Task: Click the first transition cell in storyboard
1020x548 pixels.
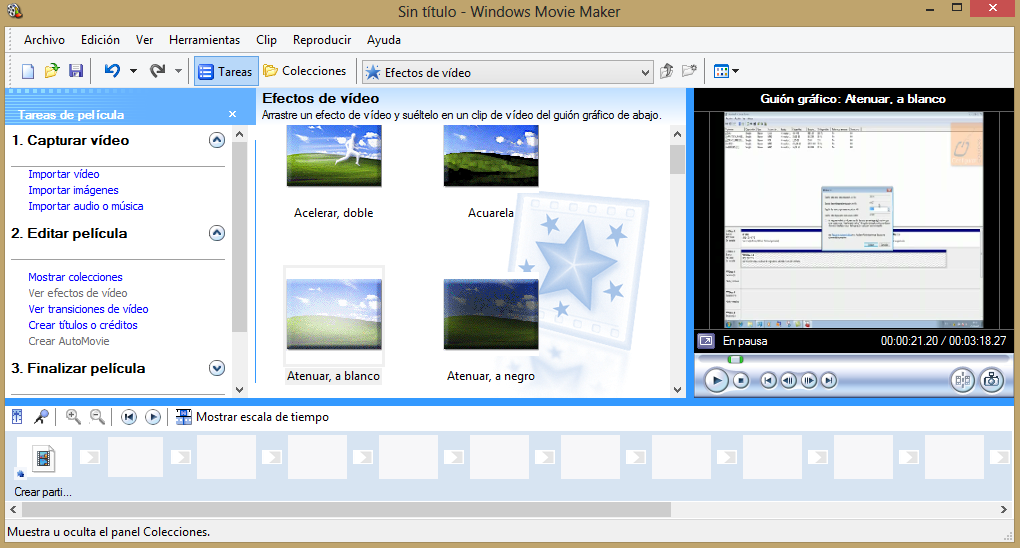Action: pos(90,457)
